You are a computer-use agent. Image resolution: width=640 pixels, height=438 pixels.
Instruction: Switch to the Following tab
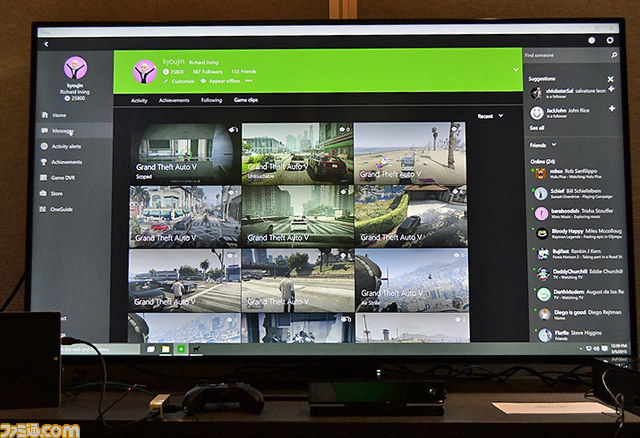[211, 100]
